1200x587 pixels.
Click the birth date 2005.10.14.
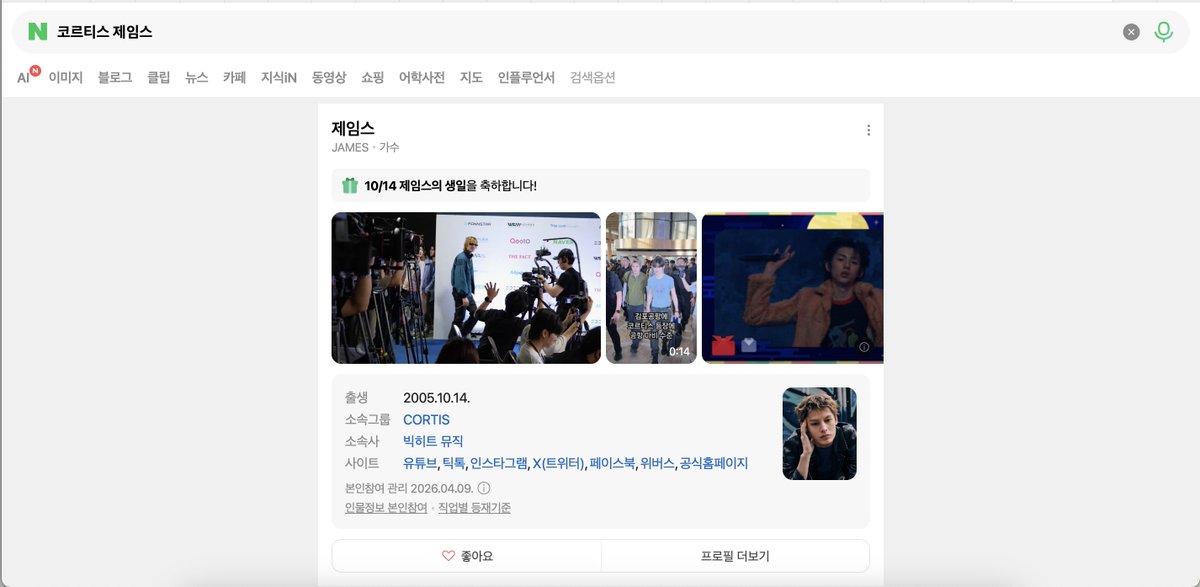pyautogui.click(x=436, y=398)
